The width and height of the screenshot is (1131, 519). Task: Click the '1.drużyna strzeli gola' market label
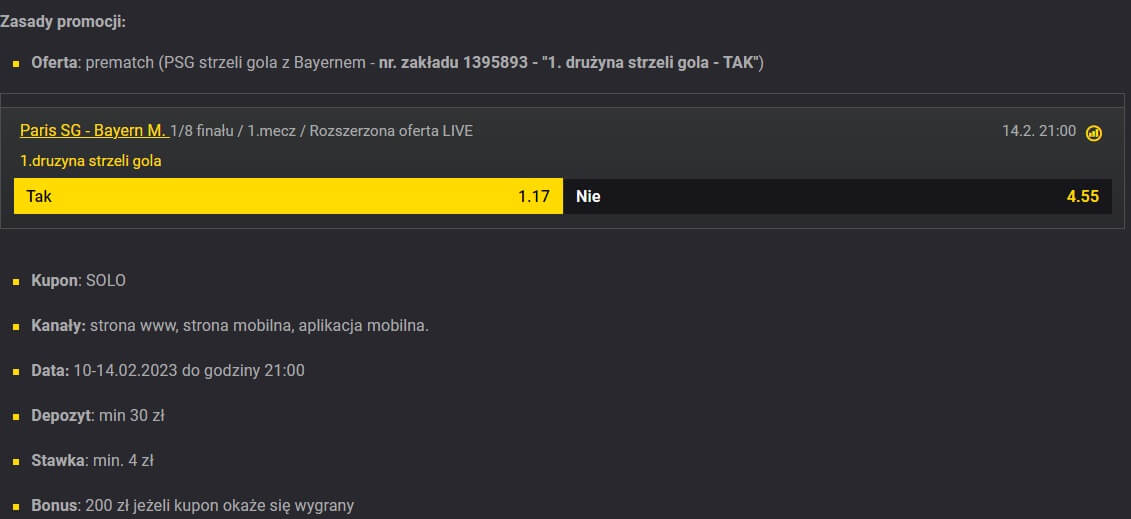(x=91, y=161)
